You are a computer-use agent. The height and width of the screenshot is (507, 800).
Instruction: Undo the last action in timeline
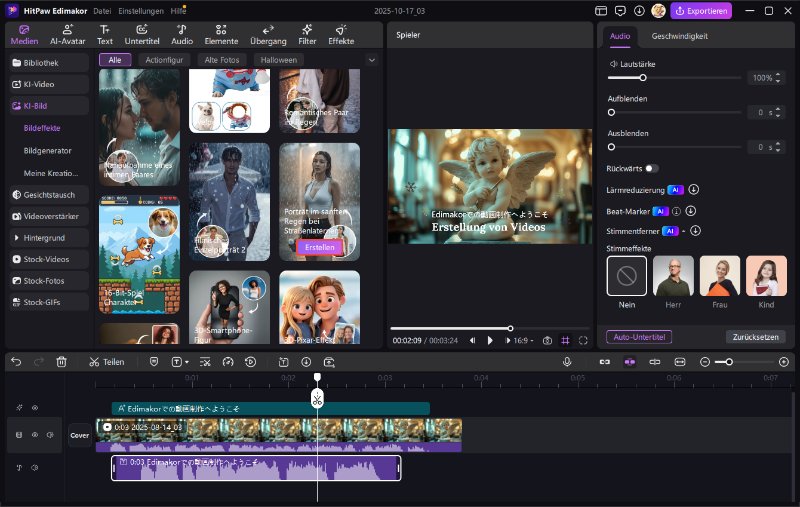16,361
